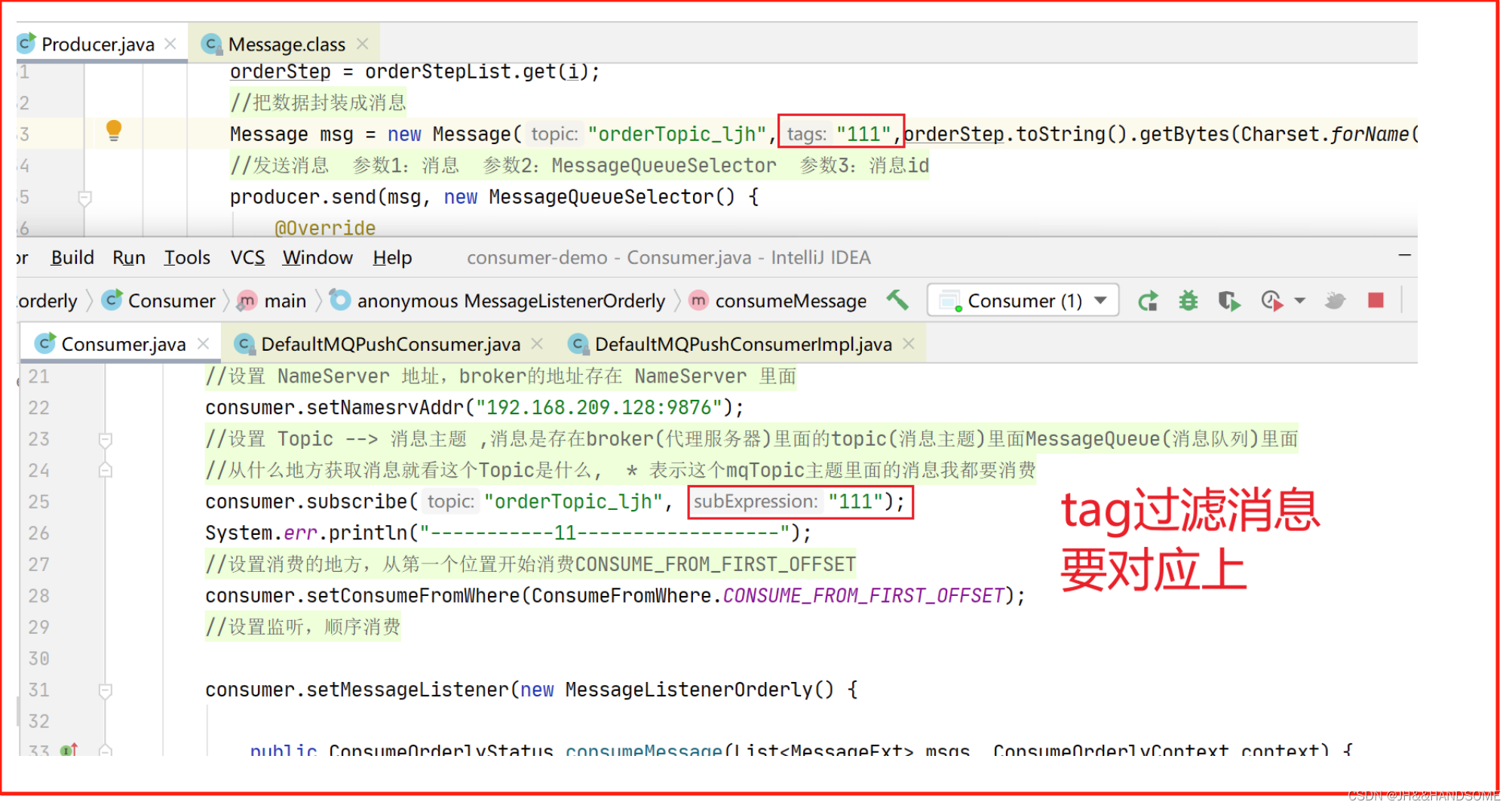The height and width of the screenshot is (808, 1512).
Task: Switch to the Producer.java tab
Action: (97, 44)
